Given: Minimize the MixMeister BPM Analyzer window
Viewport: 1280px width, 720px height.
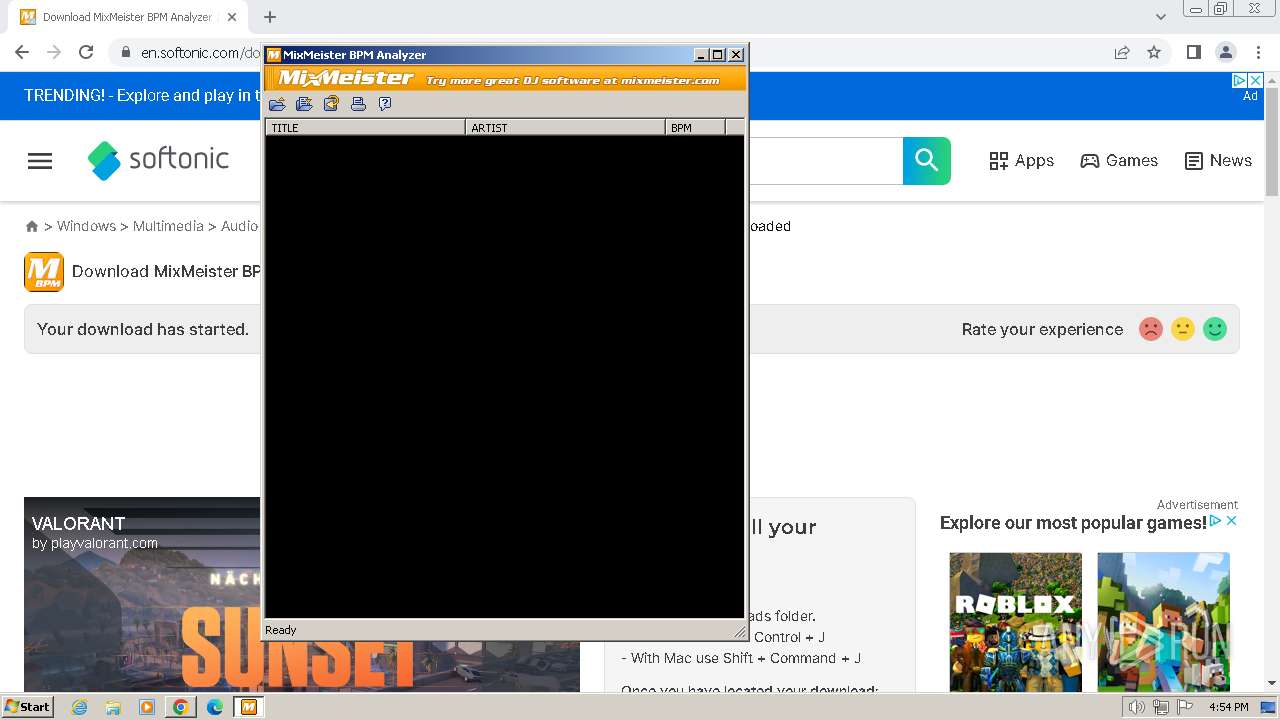Looking at the screenshot, I should click(x=702, y=55).
